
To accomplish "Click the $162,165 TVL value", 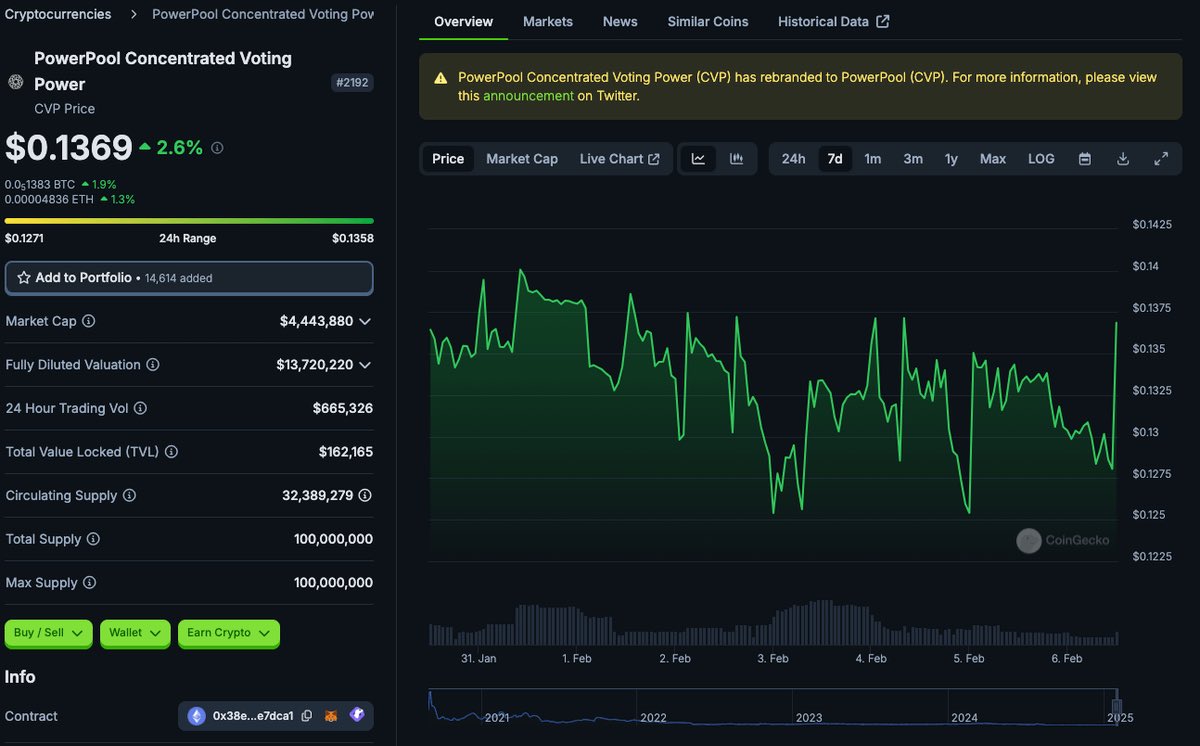I will [346, 452].
